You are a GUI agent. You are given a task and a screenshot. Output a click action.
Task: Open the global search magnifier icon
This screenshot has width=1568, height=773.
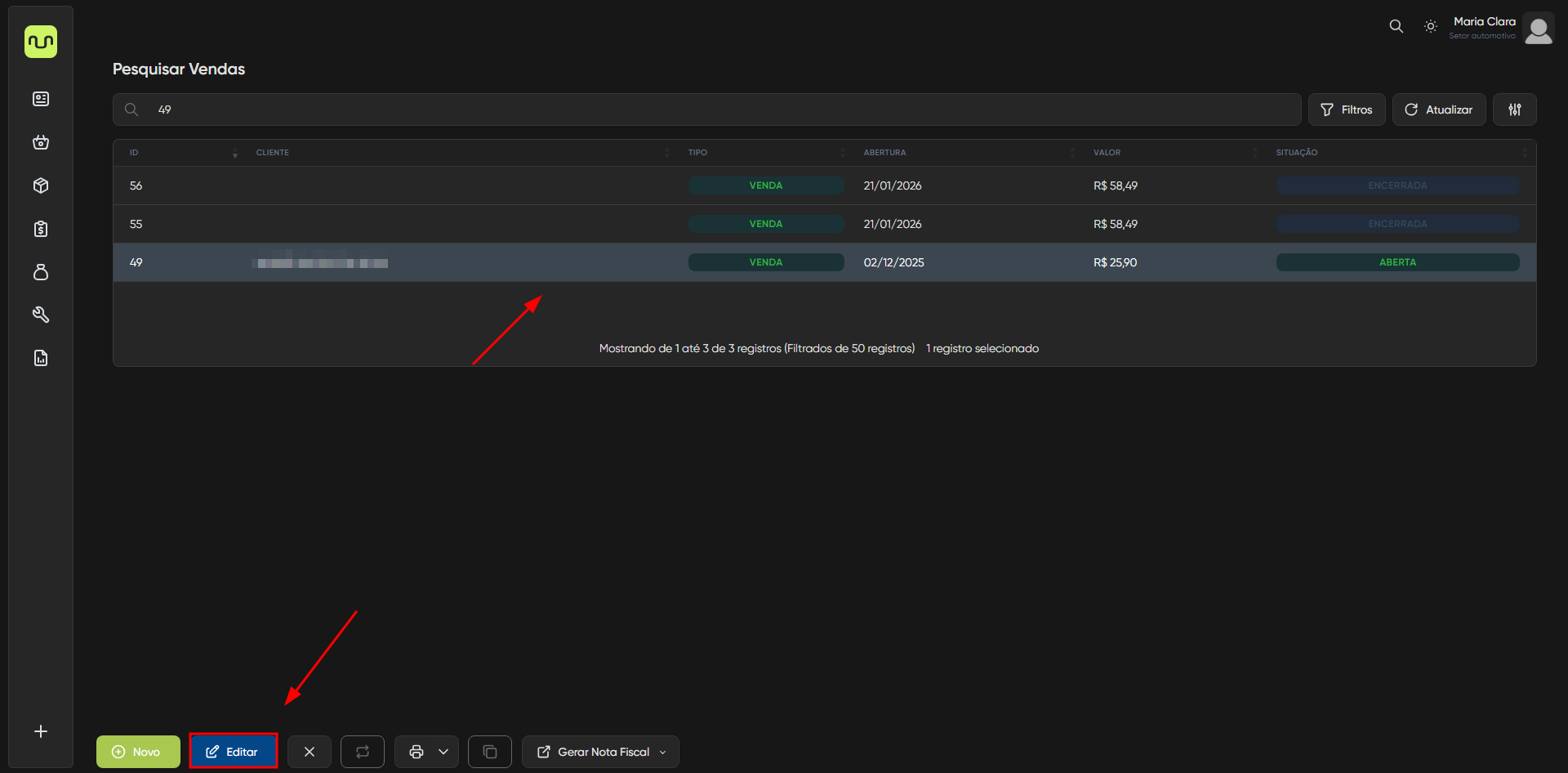pos(1396,26)
